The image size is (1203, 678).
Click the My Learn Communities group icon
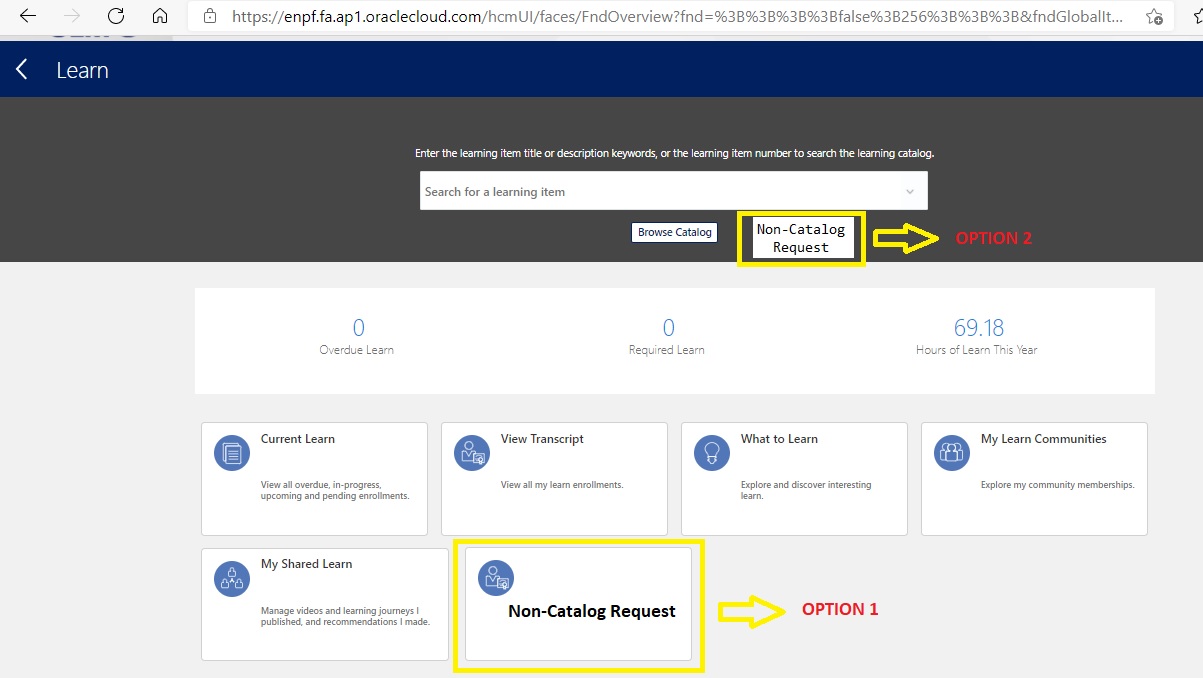click(951, 452)
